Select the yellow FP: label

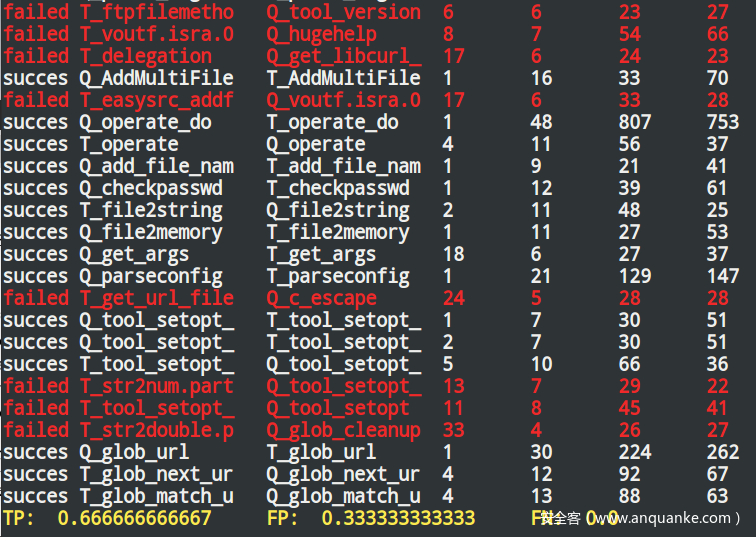(x=283, y=518)
